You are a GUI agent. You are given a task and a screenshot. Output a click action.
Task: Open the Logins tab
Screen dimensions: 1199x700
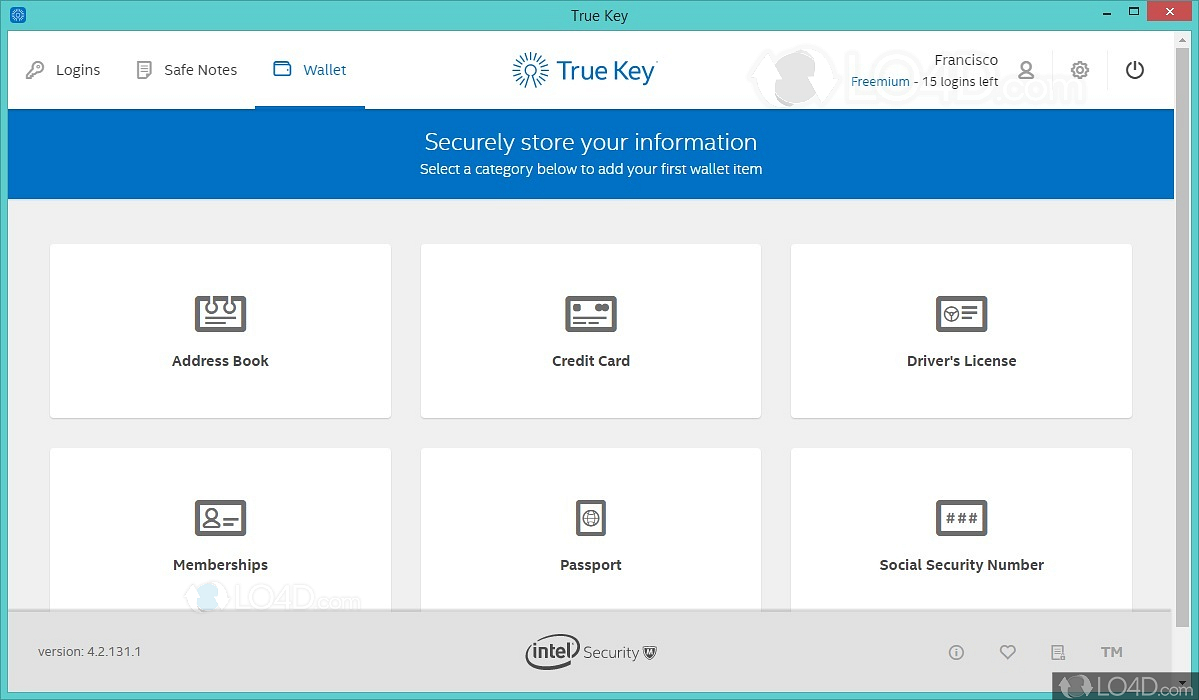tap(63, 70)
